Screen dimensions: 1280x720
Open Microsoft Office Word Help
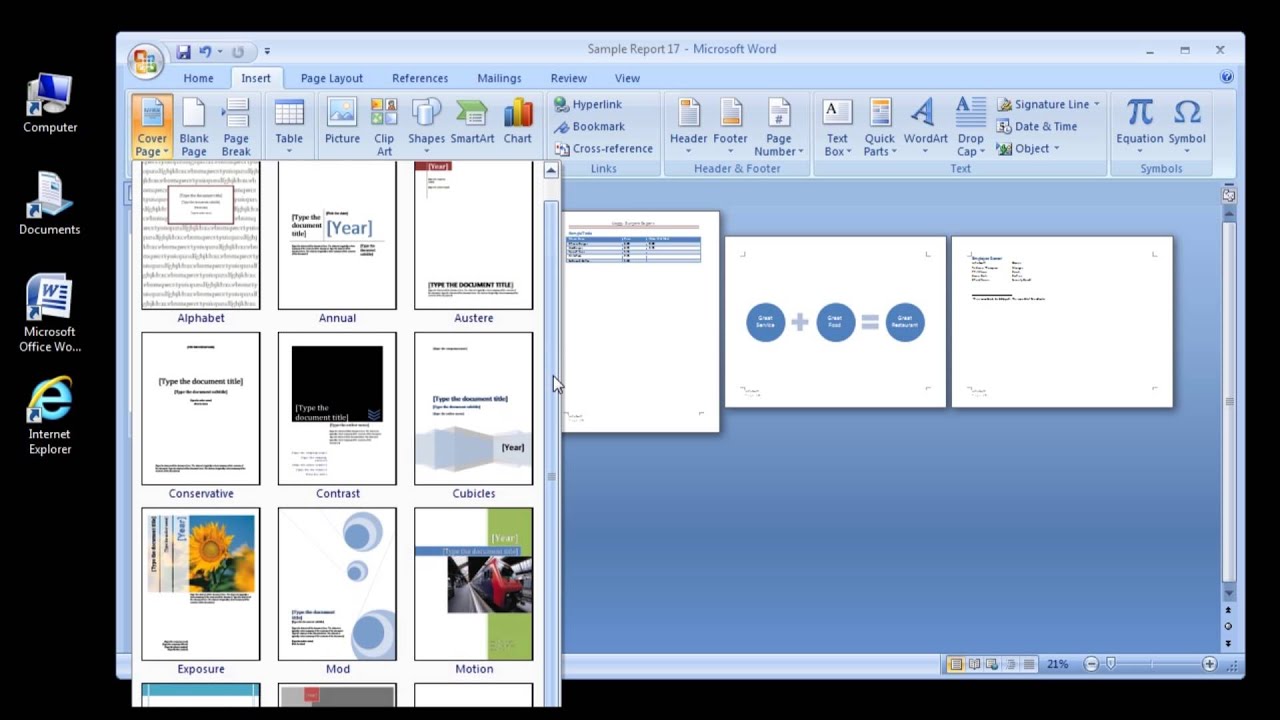tap(1227, 77)
